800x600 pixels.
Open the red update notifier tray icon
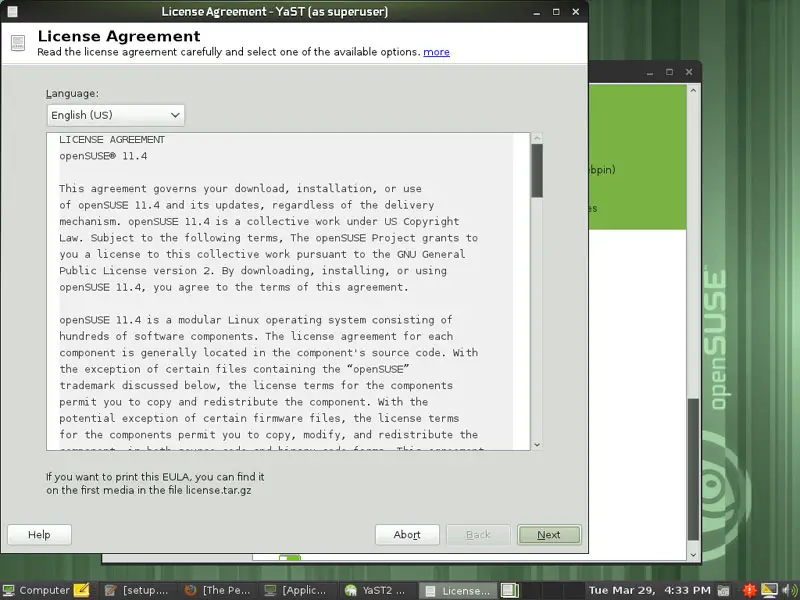749,590
